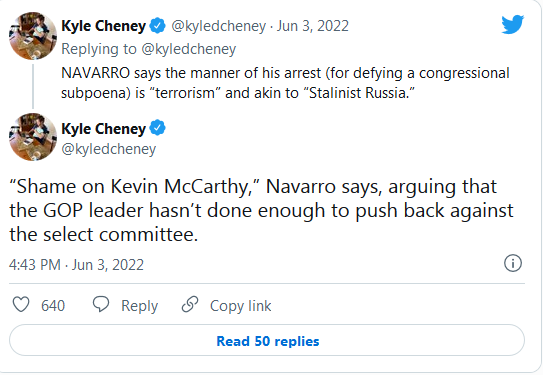Click the copy link chain icon
The image size is (543, 375).
click(x=190, y=305)
